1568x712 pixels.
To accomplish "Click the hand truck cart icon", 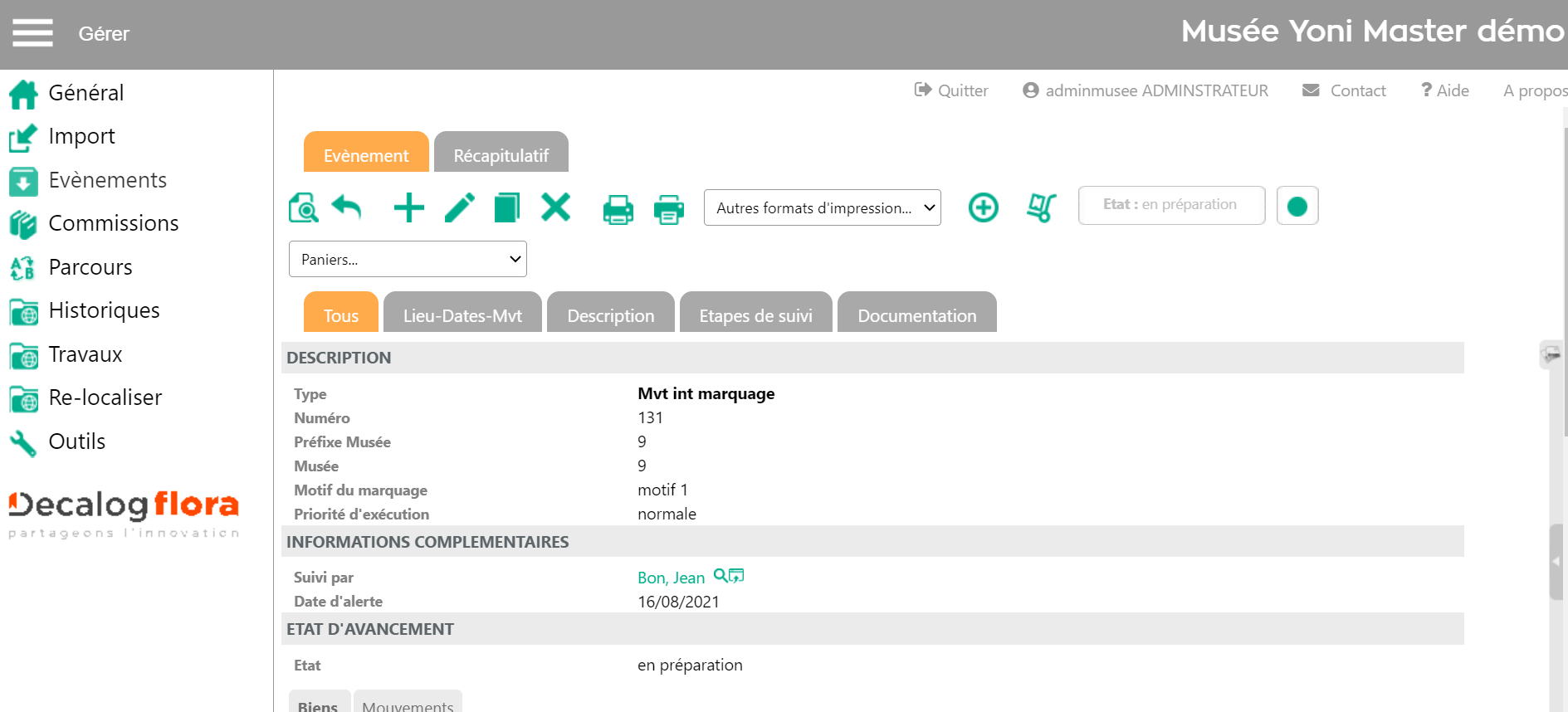I will (x=1042, y=207).
